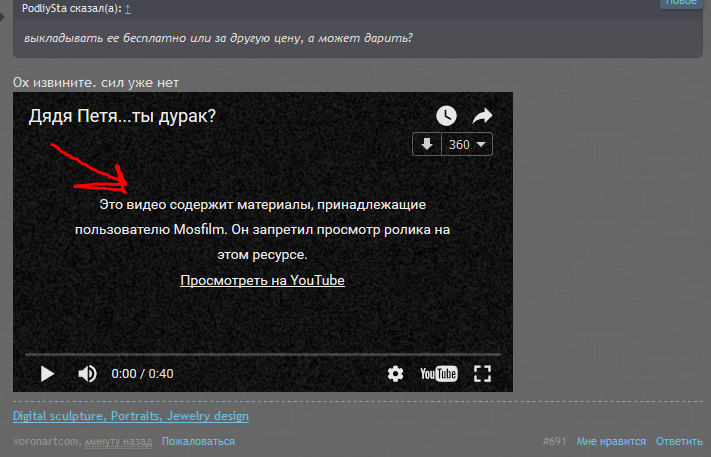Open the 360 quality dropdown

pos(467,144)
